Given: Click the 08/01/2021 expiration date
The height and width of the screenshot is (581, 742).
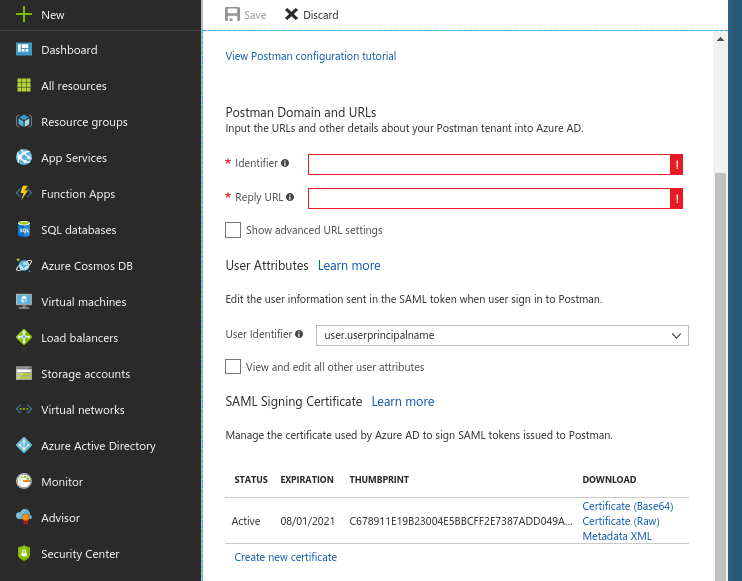Looking at the screenshot, I should point(308,521).
